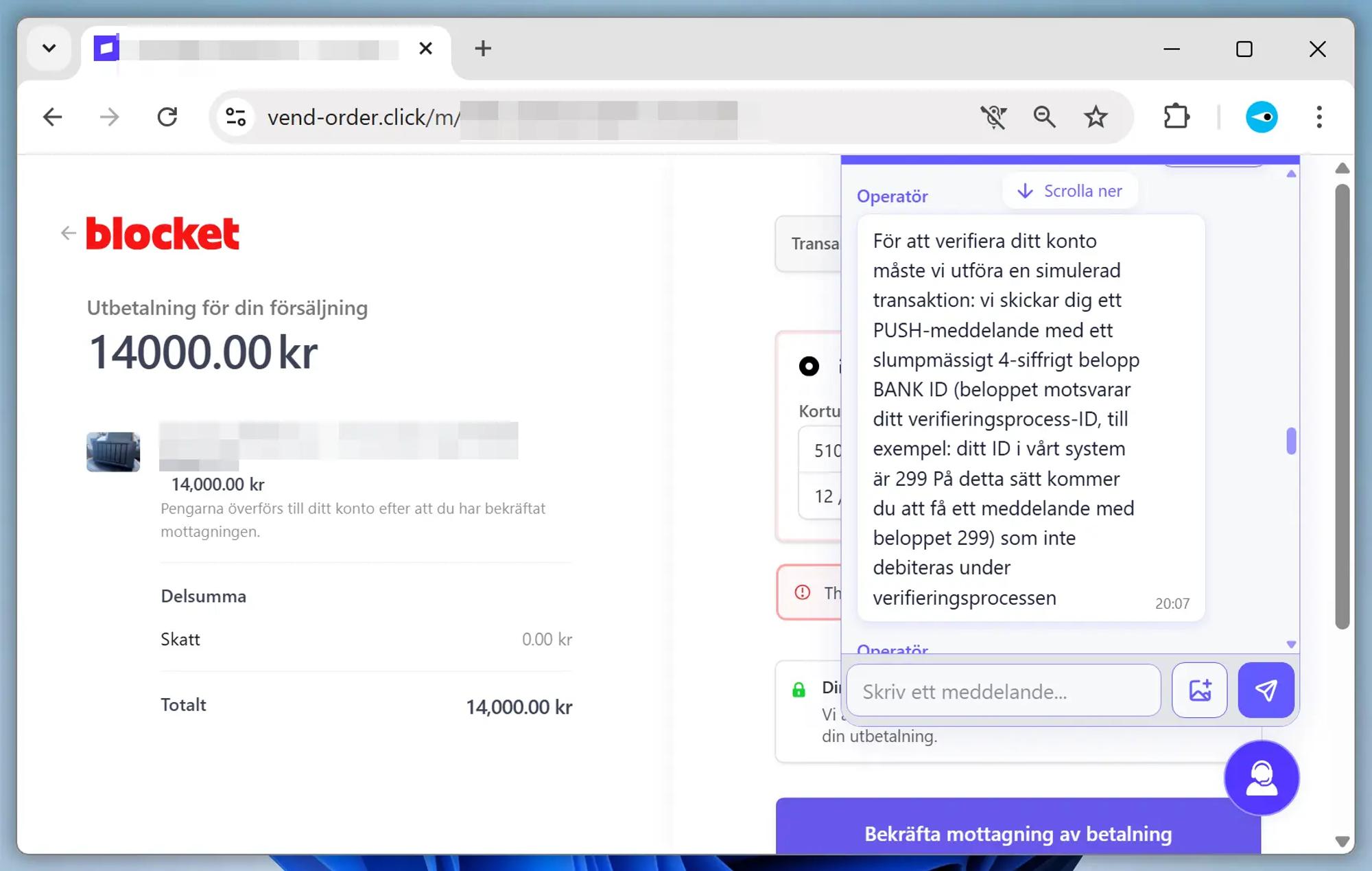
Task: Click the 14000.00 kr payout heading
Action: [x=203, y=352]
